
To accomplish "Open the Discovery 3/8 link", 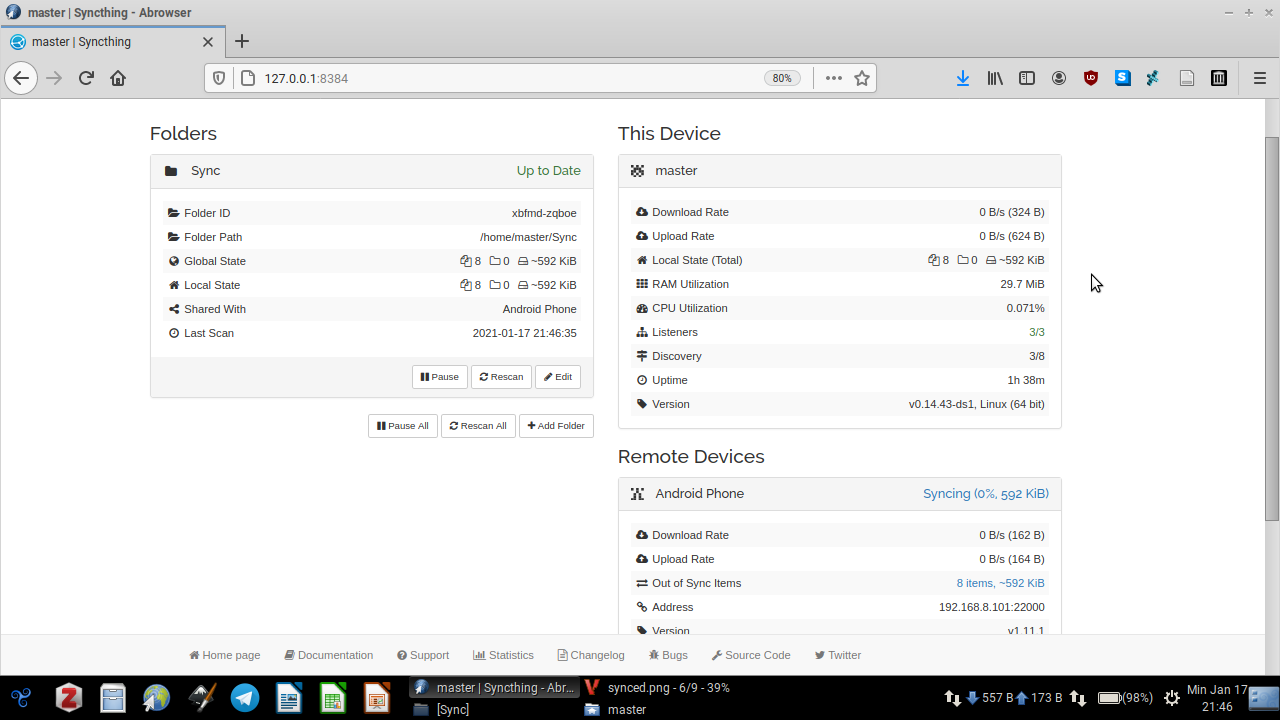I will click(1037, 356).
